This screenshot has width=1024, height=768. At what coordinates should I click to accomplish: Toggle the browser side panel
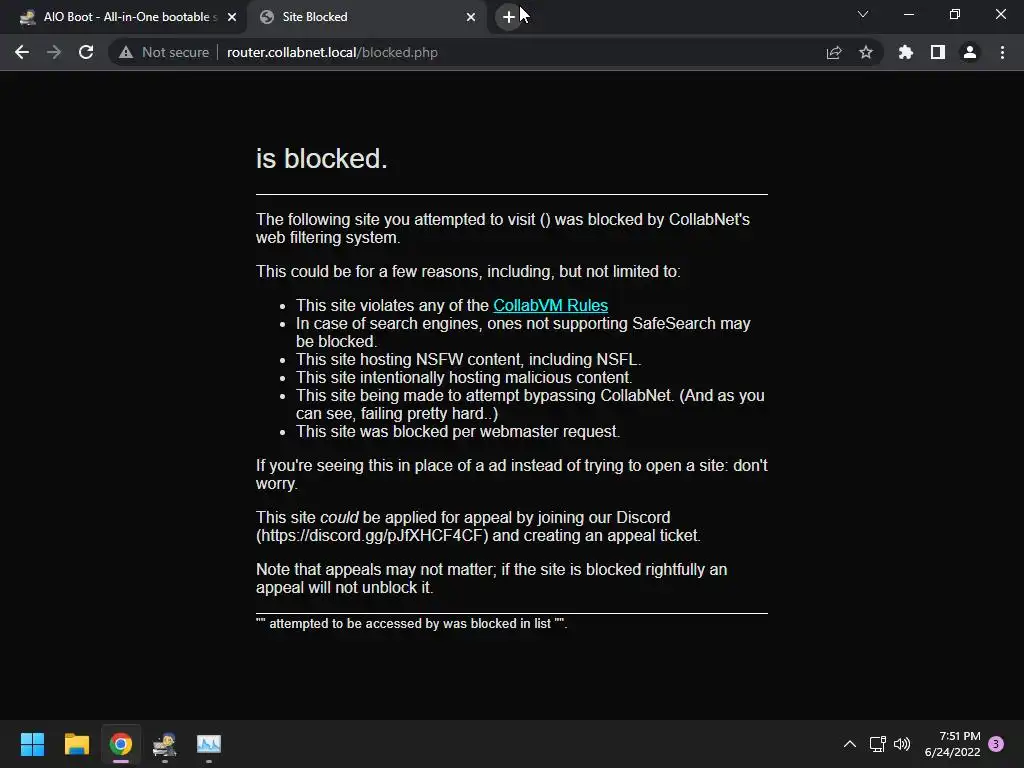[x=938, y=52]
